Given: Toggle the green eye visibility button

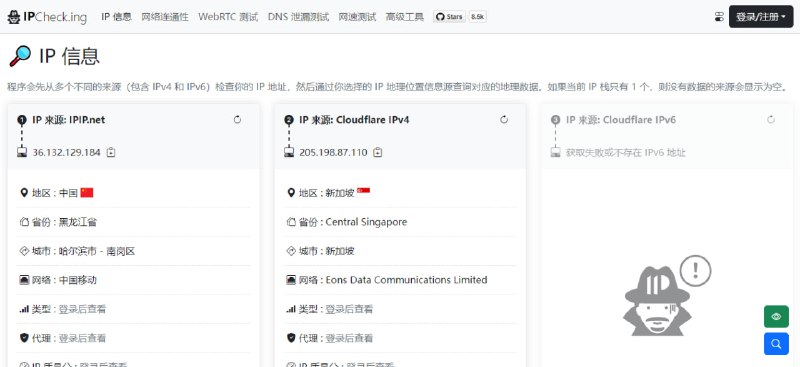Looking at the screenshot, I should pos(776,316).
